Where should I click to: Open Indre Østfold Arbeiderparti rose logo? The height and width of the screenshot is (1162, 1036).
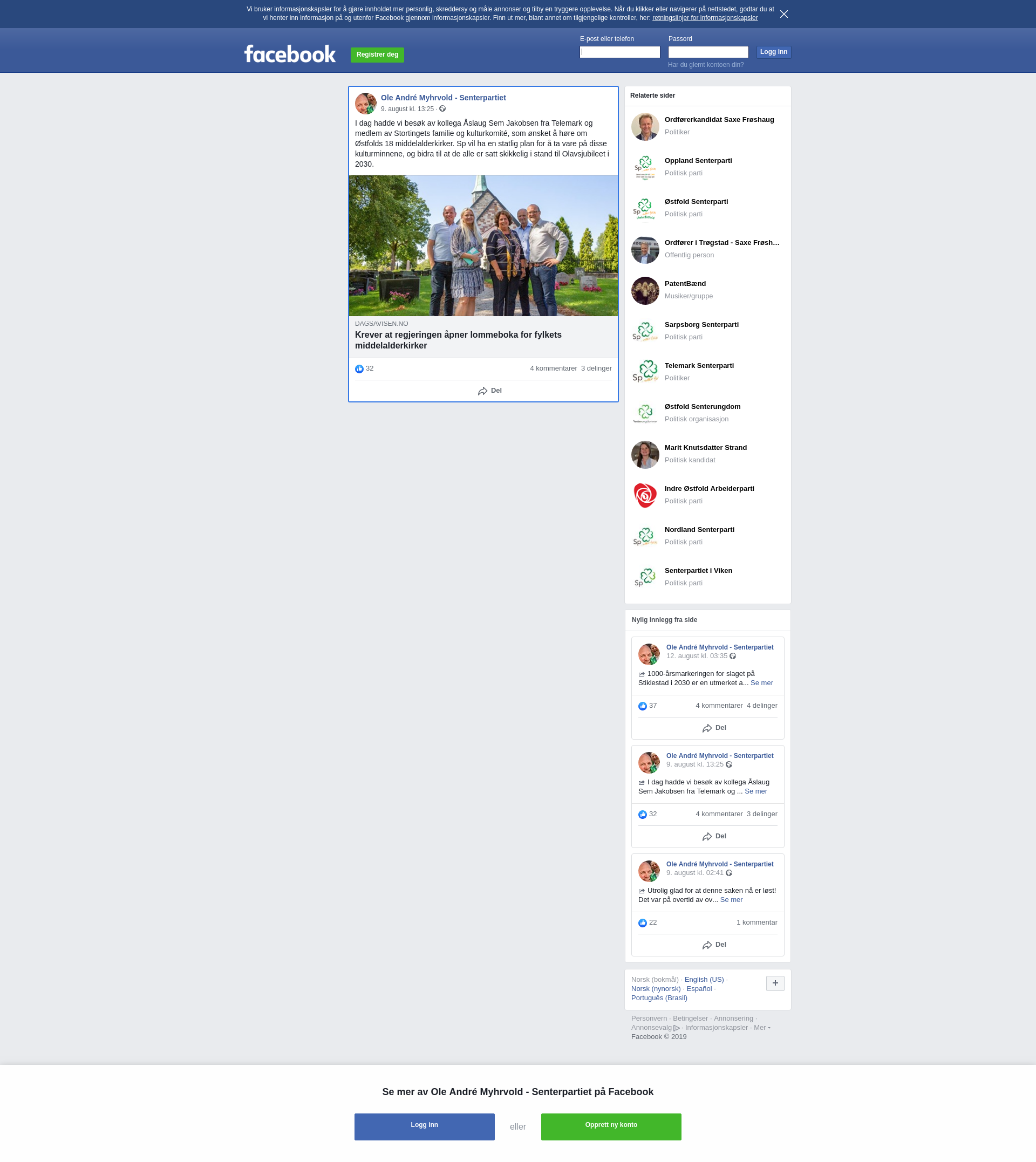(645, 495)
